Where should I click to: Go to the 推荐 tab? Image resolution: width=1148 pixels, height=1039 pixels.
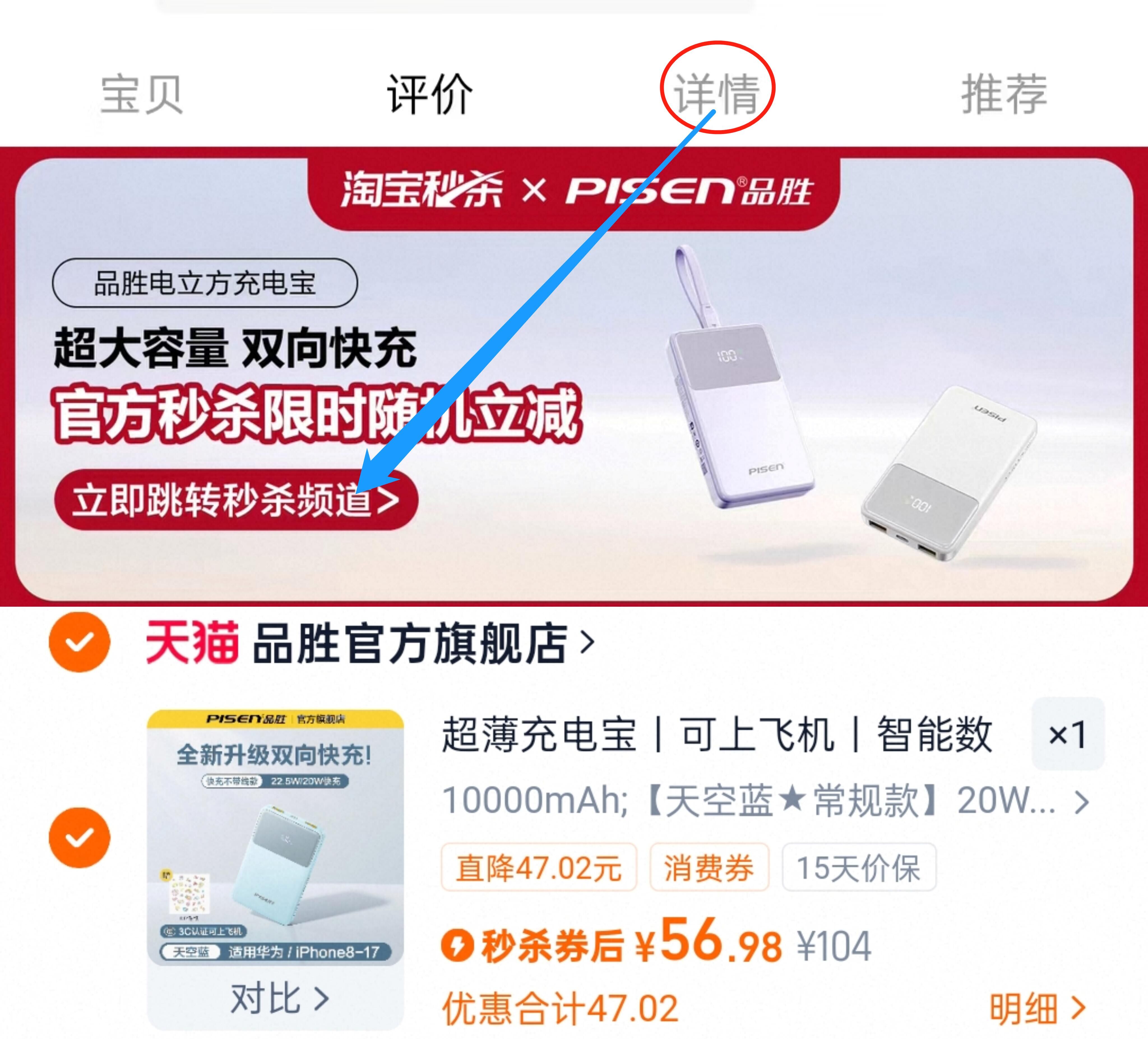(1004, 94)
